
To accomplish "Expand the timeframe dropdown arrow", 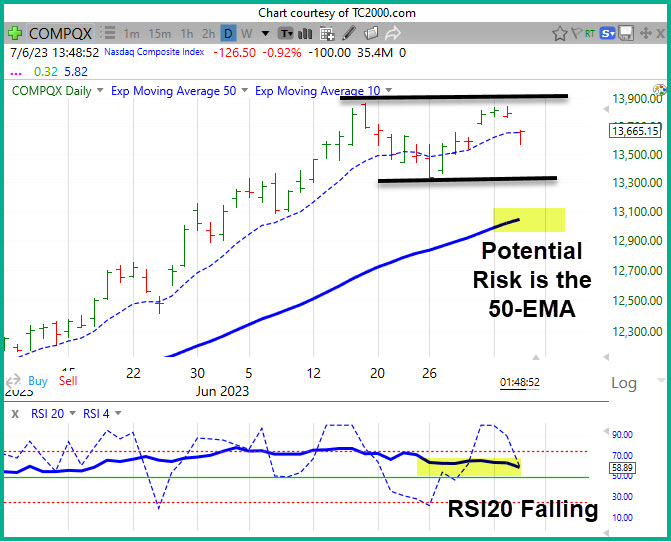I will point(265,33).
